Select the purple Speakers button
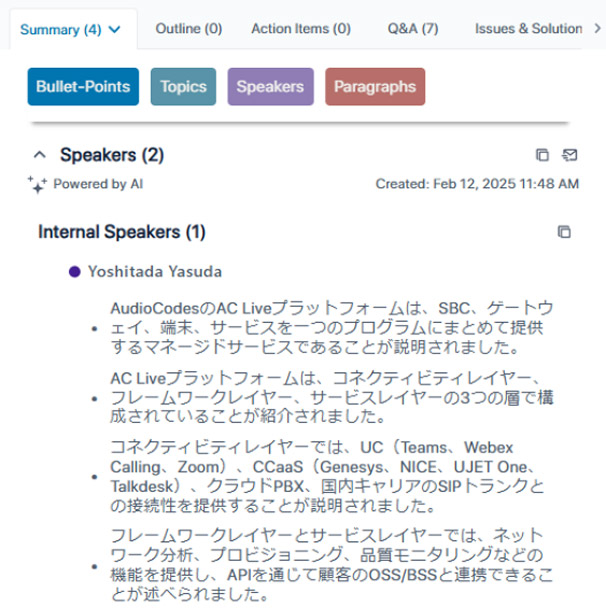The height and width of the screenshot is (608, 606). pyautogui.click(x=270, y=87)
